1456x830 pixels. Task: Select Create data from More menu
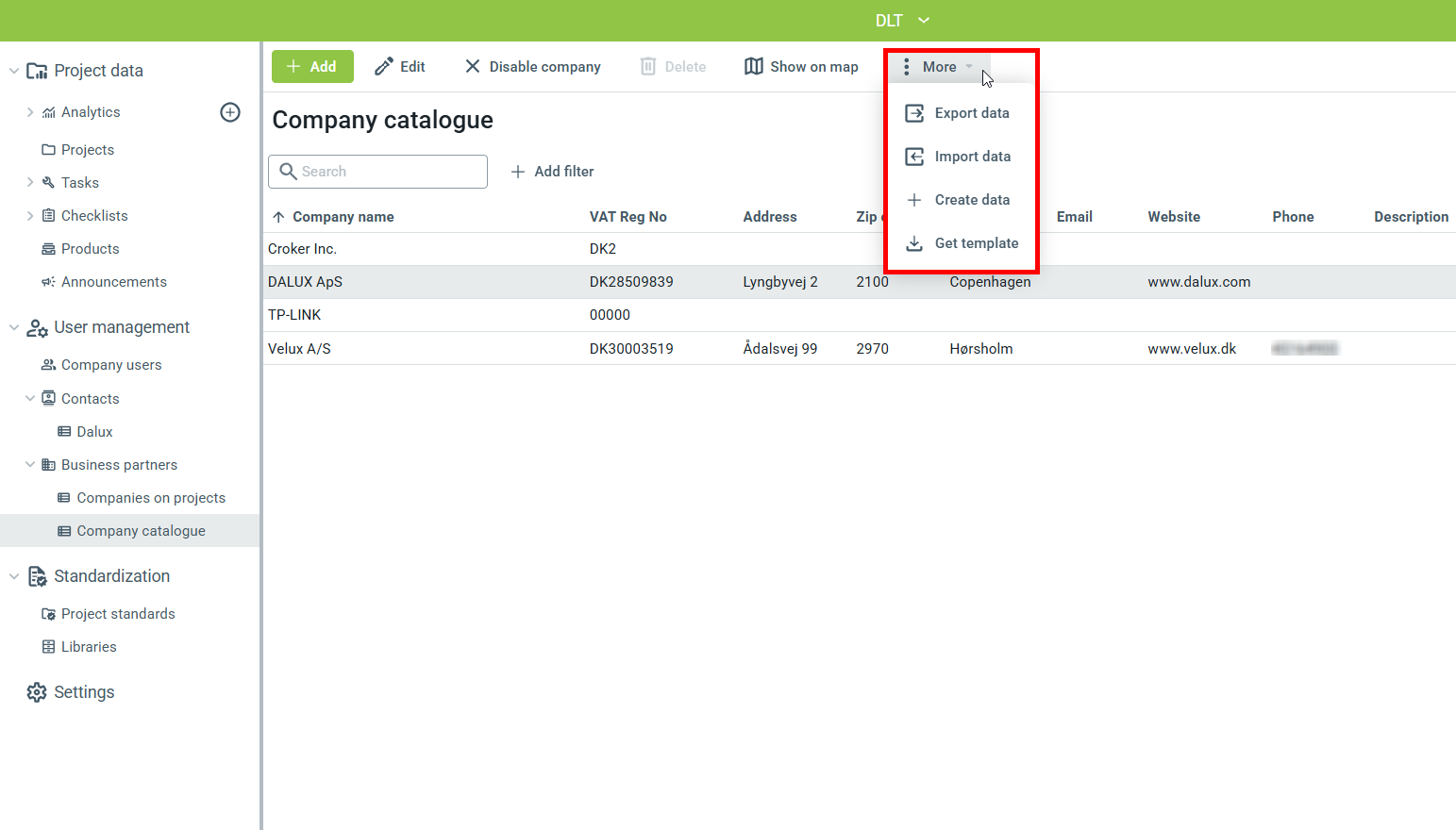tap(971, 200)
